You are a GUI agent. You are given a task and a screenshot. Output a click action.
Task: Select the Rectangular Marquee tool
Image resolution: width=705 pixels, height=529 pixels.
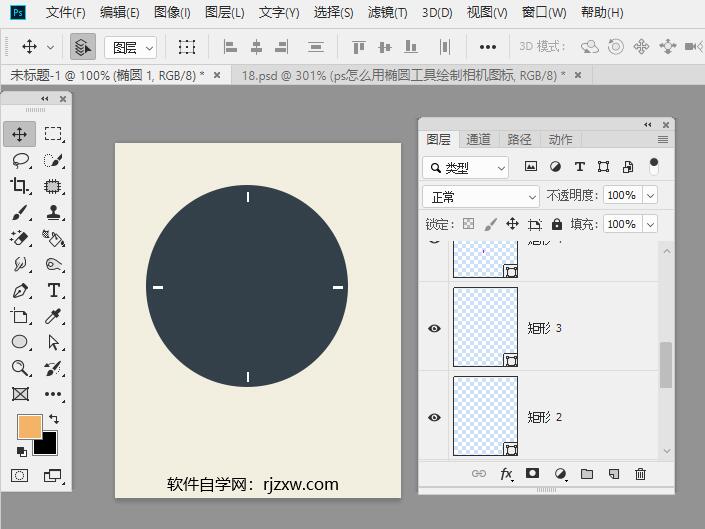point(53,134)
